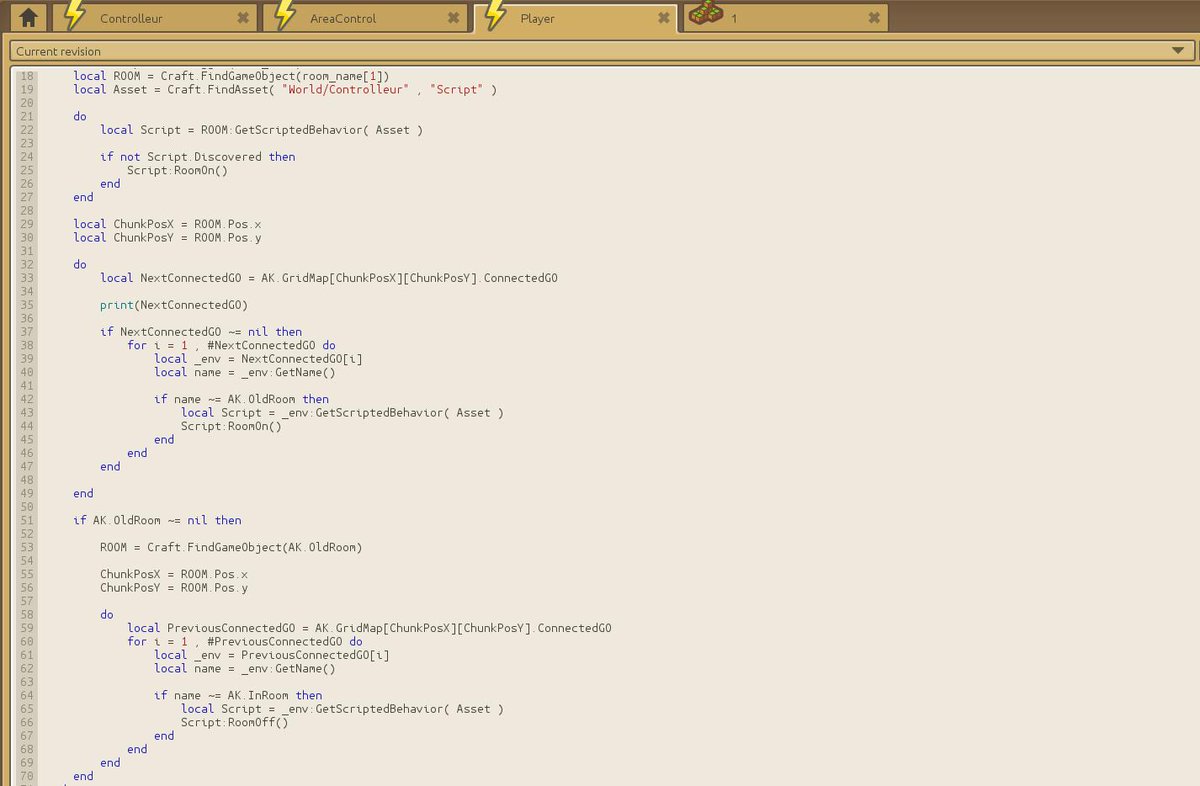
Task: Click 'local ChunkPosY = ROOM.Pos.y' line
Action: [167, 237]
